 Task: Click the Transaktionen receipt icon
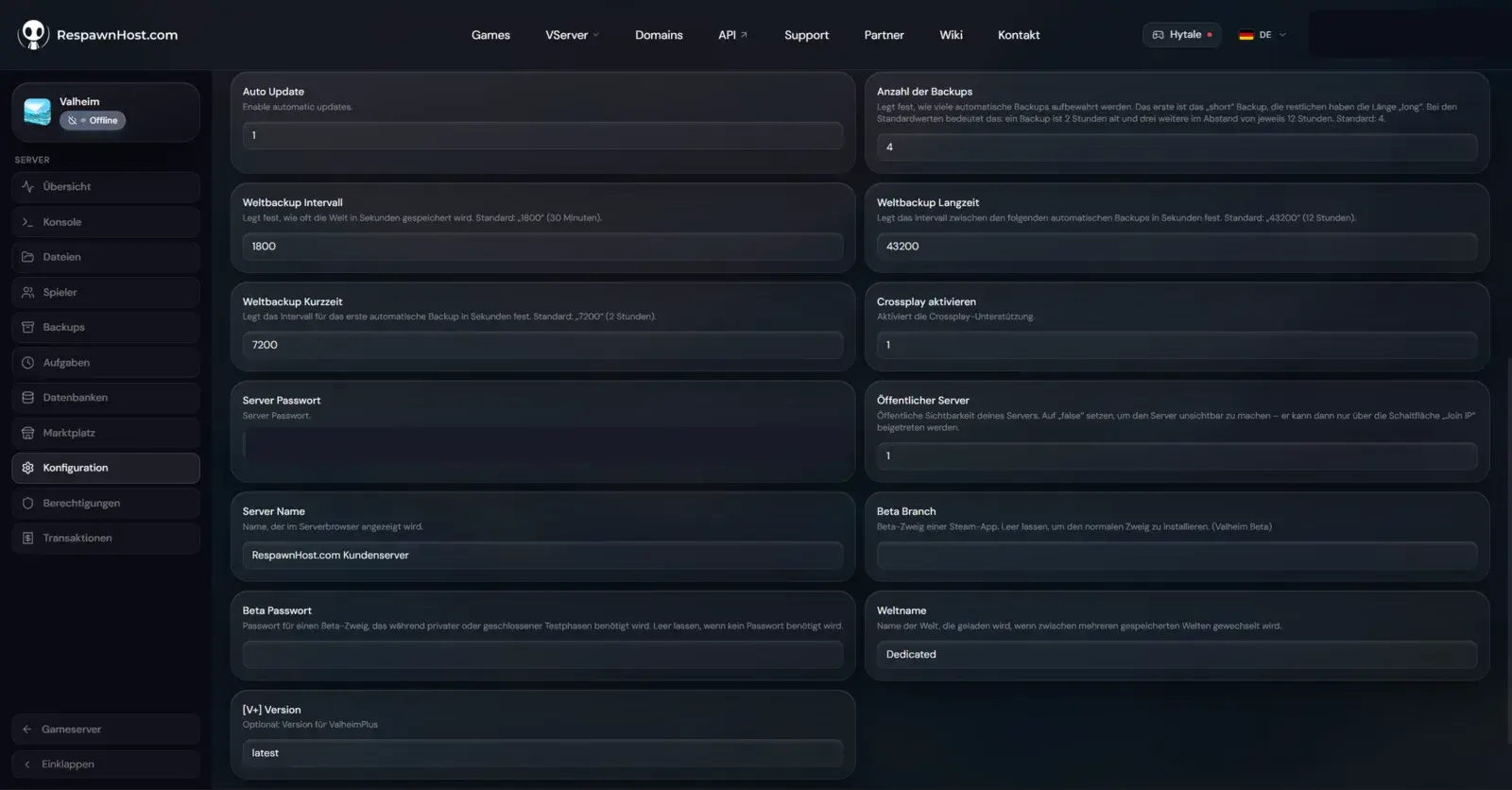(27, 538)
